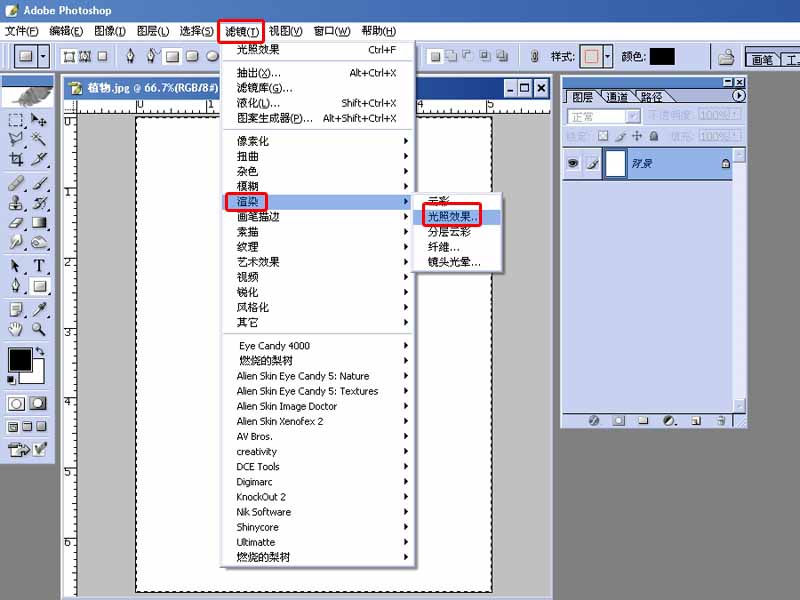Open the Layers palette flyout menu arrow
800x600 pixels.
click(x=739, y=96)
